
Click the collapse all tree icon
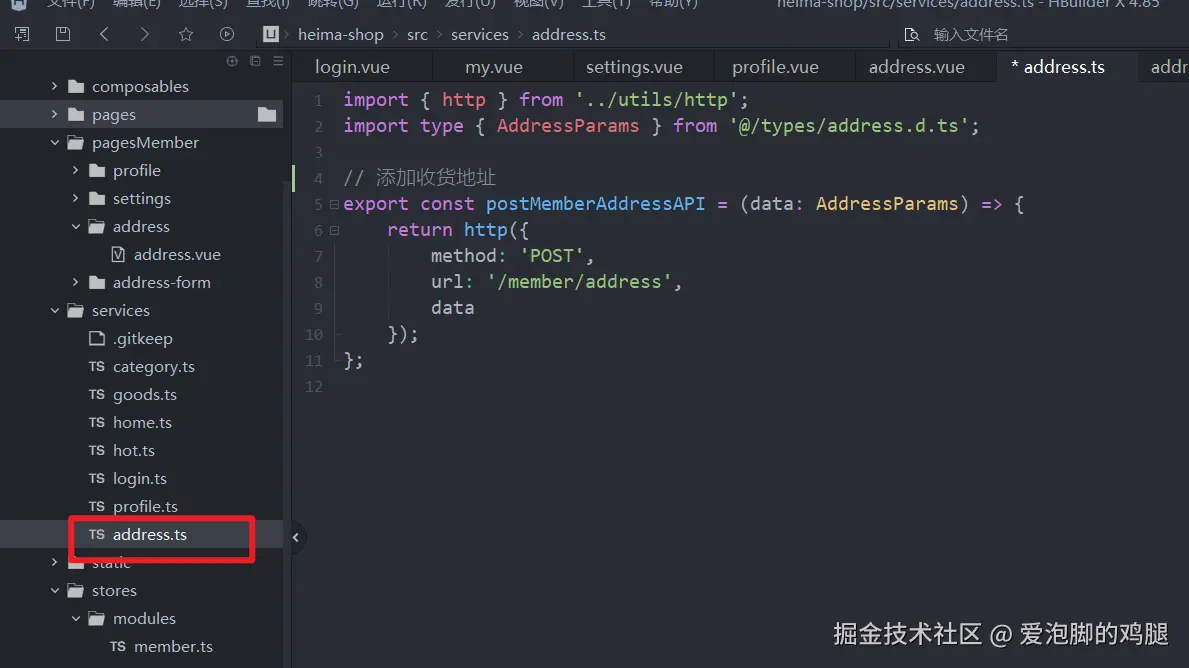click(256, 61)
